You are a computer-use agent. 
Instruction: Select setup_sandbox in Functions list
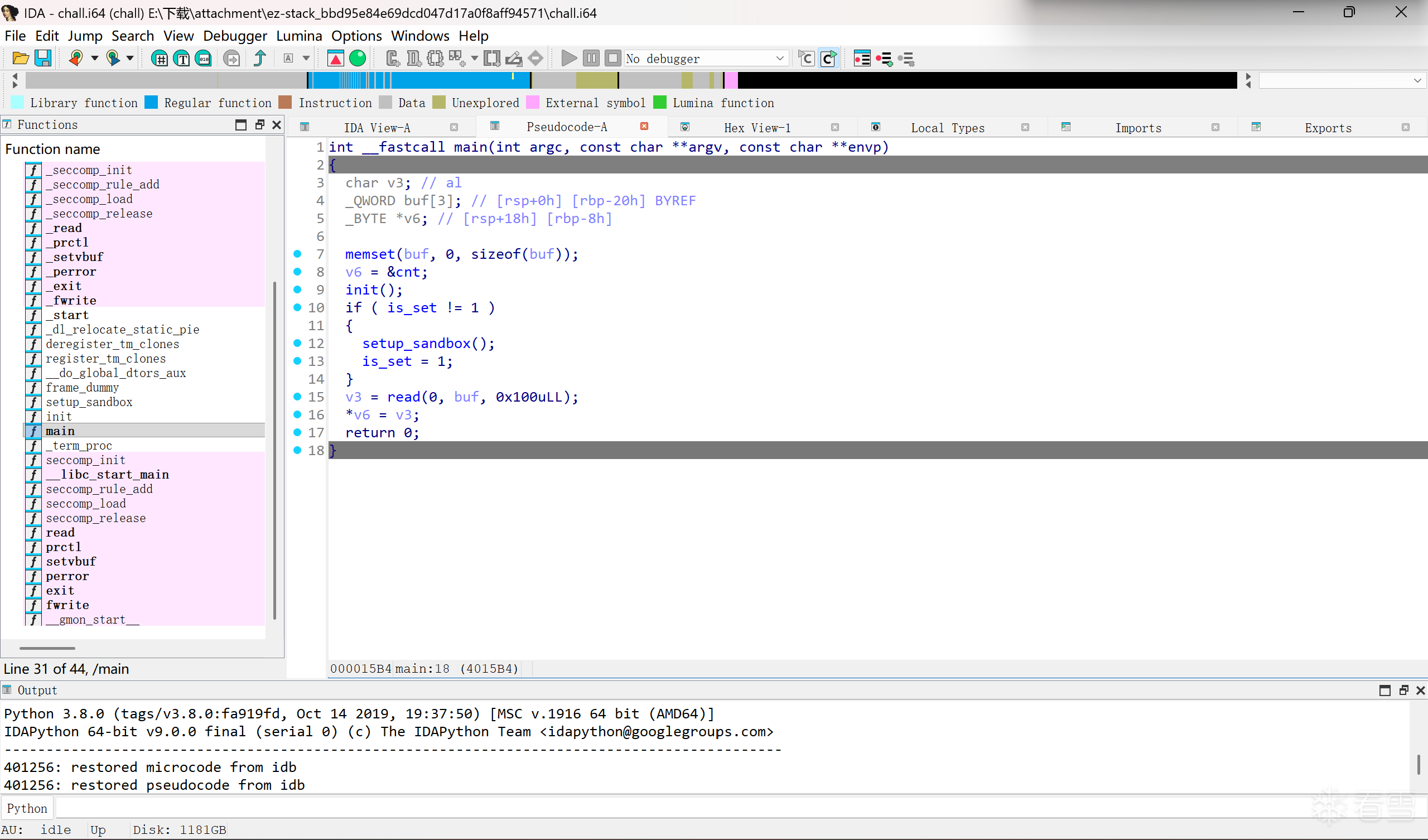point(89,402)
